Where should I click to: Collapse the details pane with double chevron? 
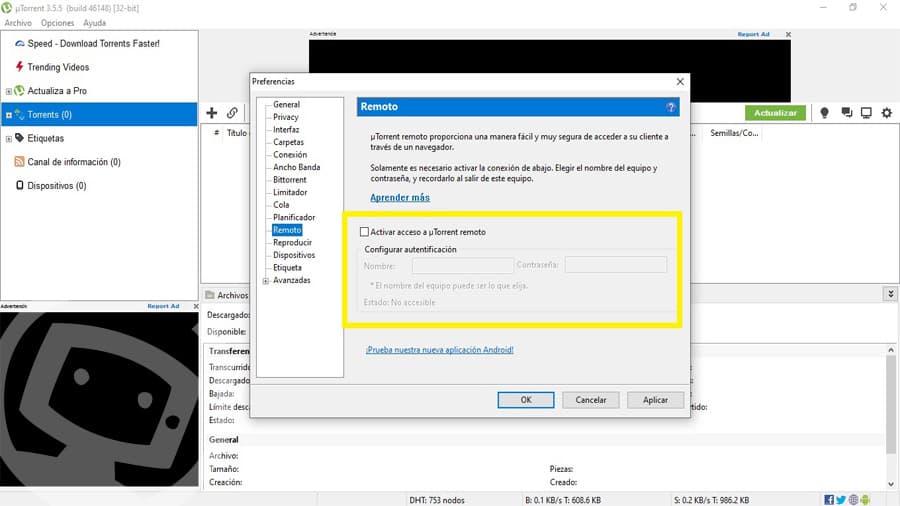click(x=890, y=294)
